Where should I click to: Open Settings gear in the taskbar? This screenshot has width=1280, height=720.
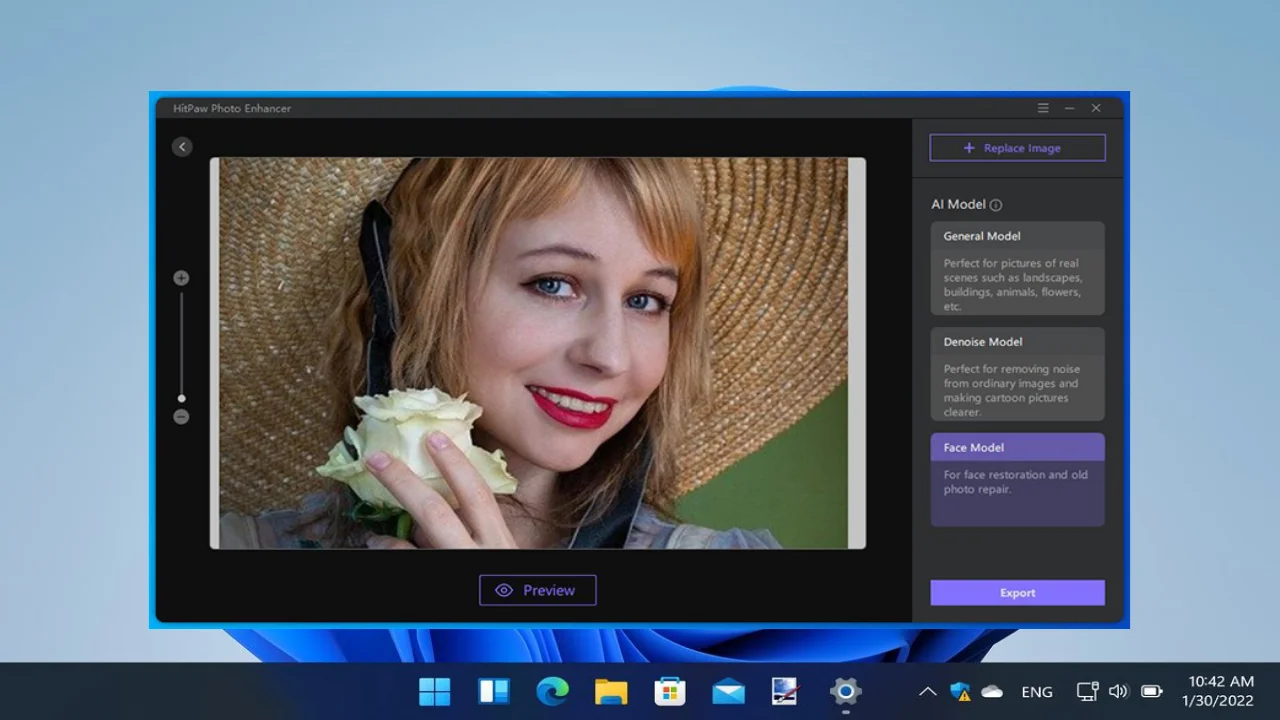click(845, 691)
